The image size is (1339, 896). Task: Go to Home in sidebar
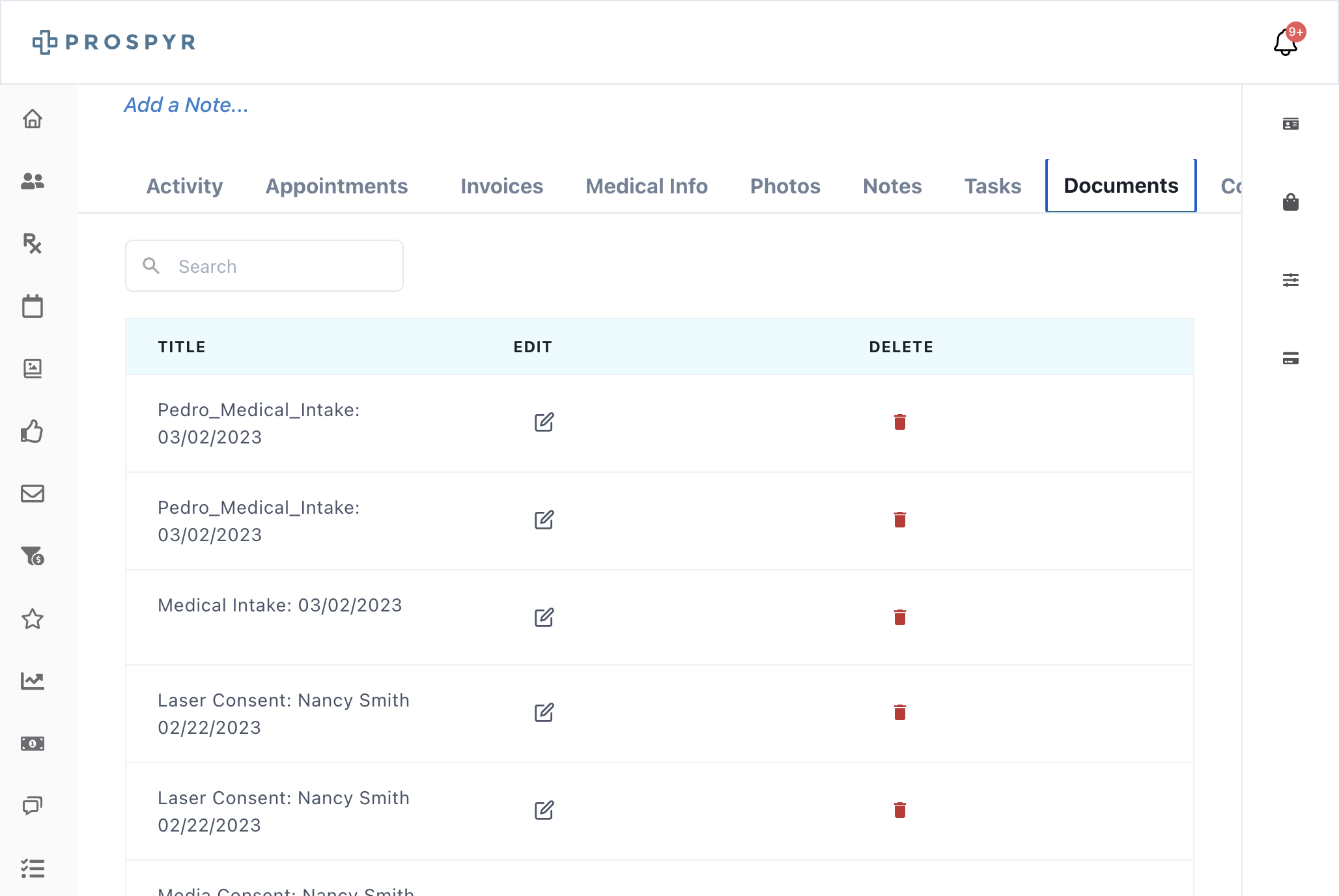(x=33, y=119)
